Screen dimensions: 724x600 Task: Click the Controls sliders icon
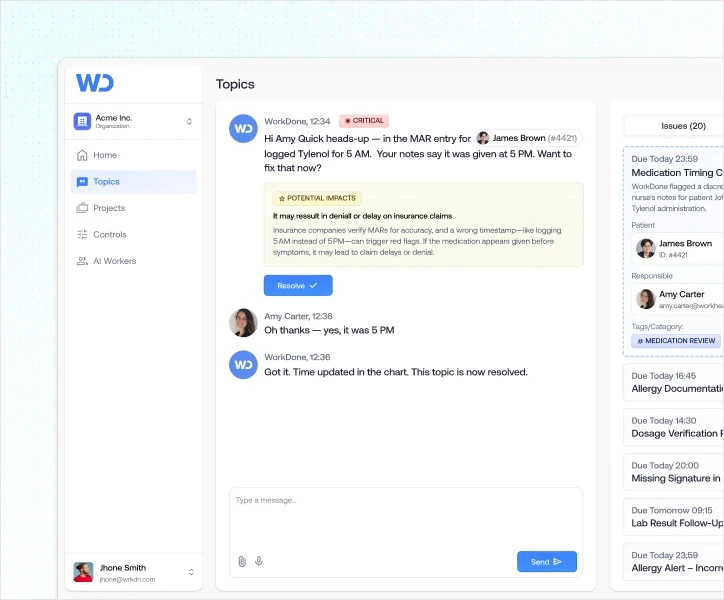[x=82, y=235]
